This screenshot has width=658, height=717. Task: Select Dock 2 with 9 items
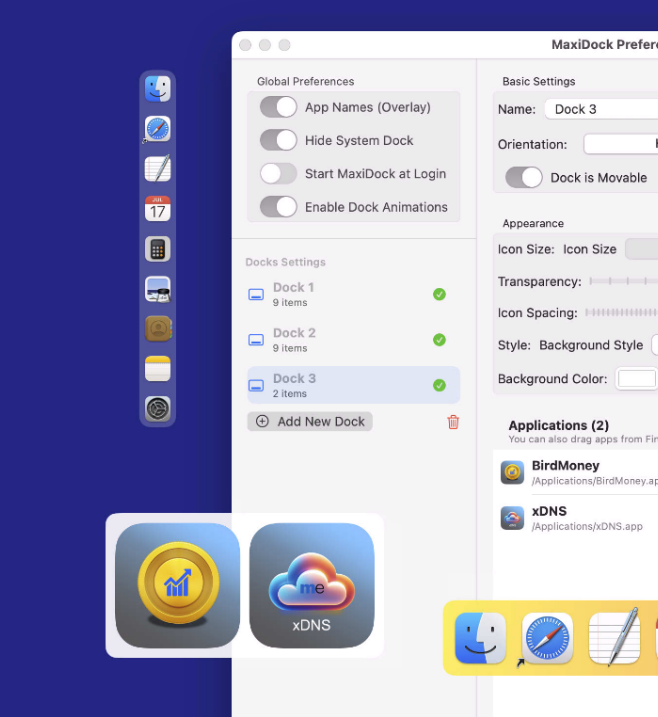point(353,340)
